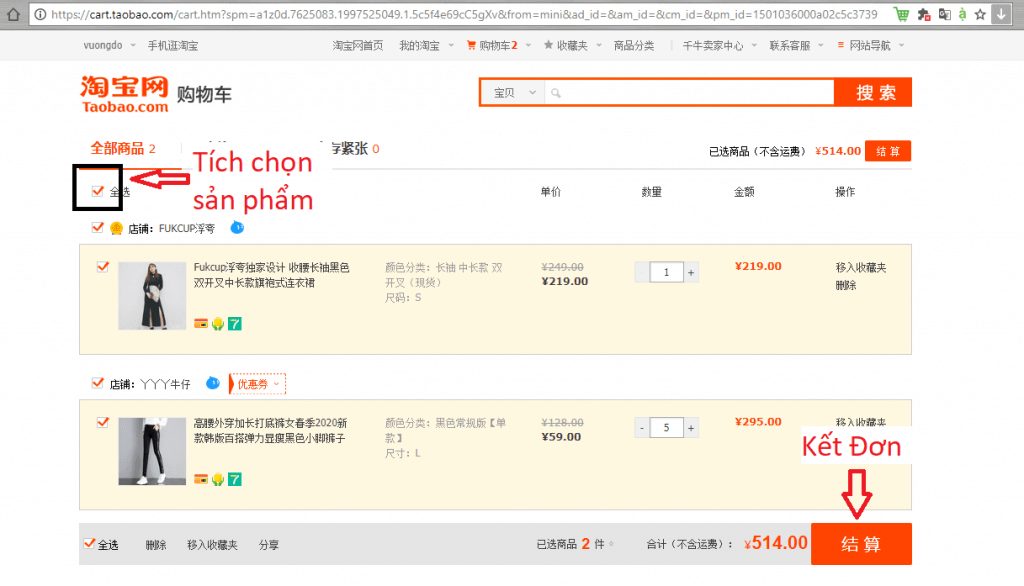Viewport: 1024px width, 586px height.
Task: Click the small 结算 button at top right
Action: pos(888,151)
